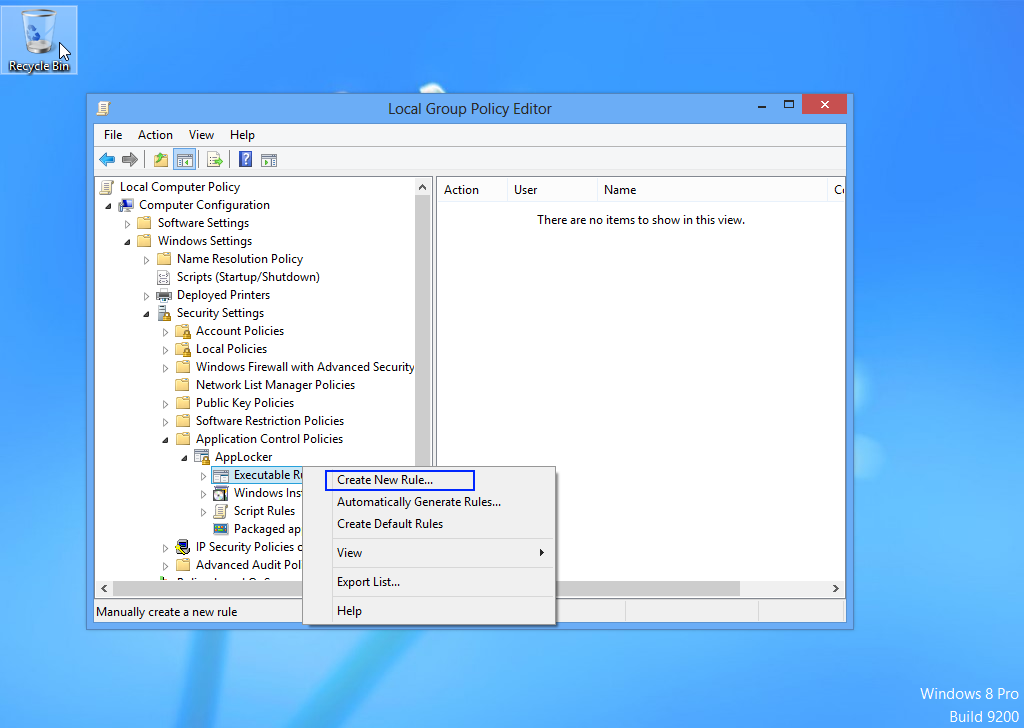This screenshot has height=728, width=1024.
Task: Click the Account Policies folder icon
Action: (x=183, y=331)
